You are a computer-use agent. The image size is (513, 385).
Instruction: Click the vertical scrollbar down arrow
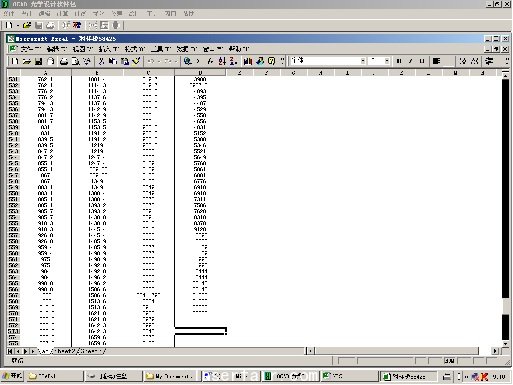[505, 344]
